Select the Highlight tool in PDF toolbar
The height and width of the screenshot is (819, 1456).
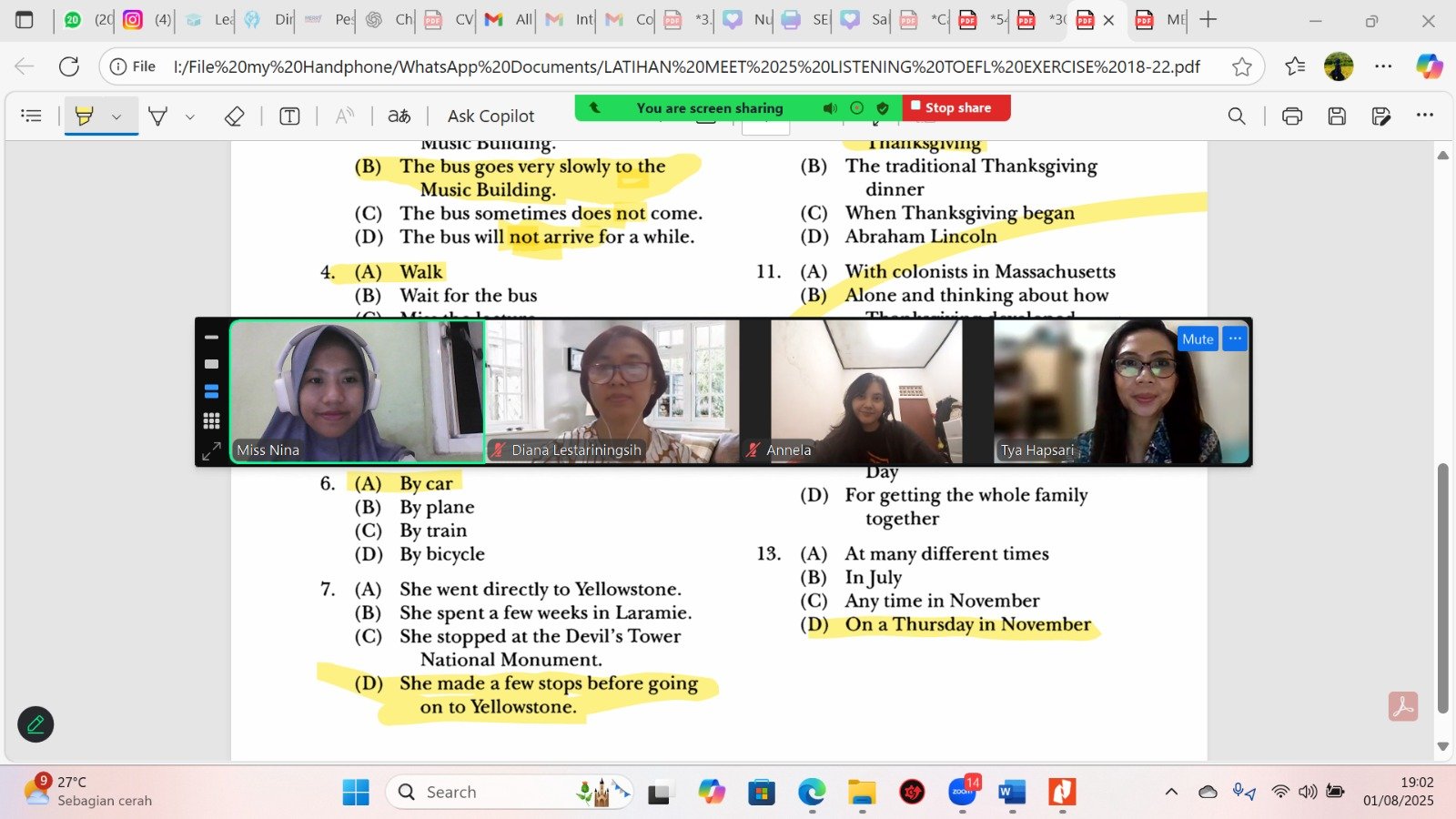pyautogui.click(x=85, y=116)
